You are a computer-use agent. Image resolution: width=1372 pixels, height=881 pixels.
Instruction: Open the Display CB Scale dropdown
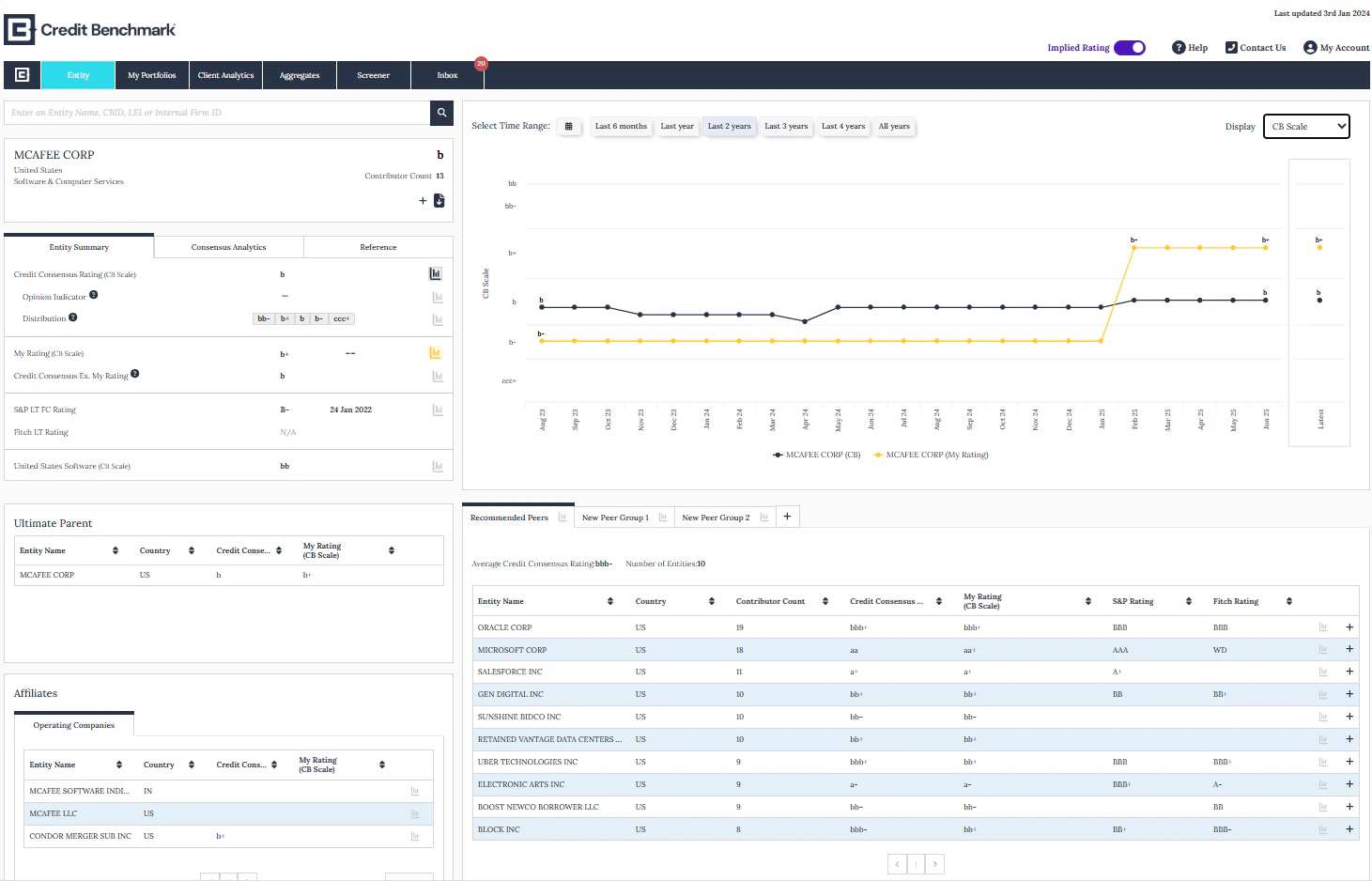pyautogui.click(x=1306, y=127)
